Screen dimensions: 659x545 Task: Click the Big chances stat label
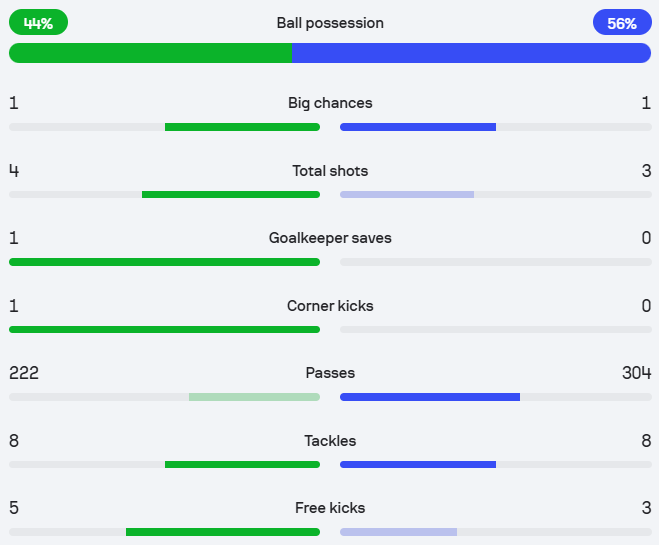tap(330, 103)
